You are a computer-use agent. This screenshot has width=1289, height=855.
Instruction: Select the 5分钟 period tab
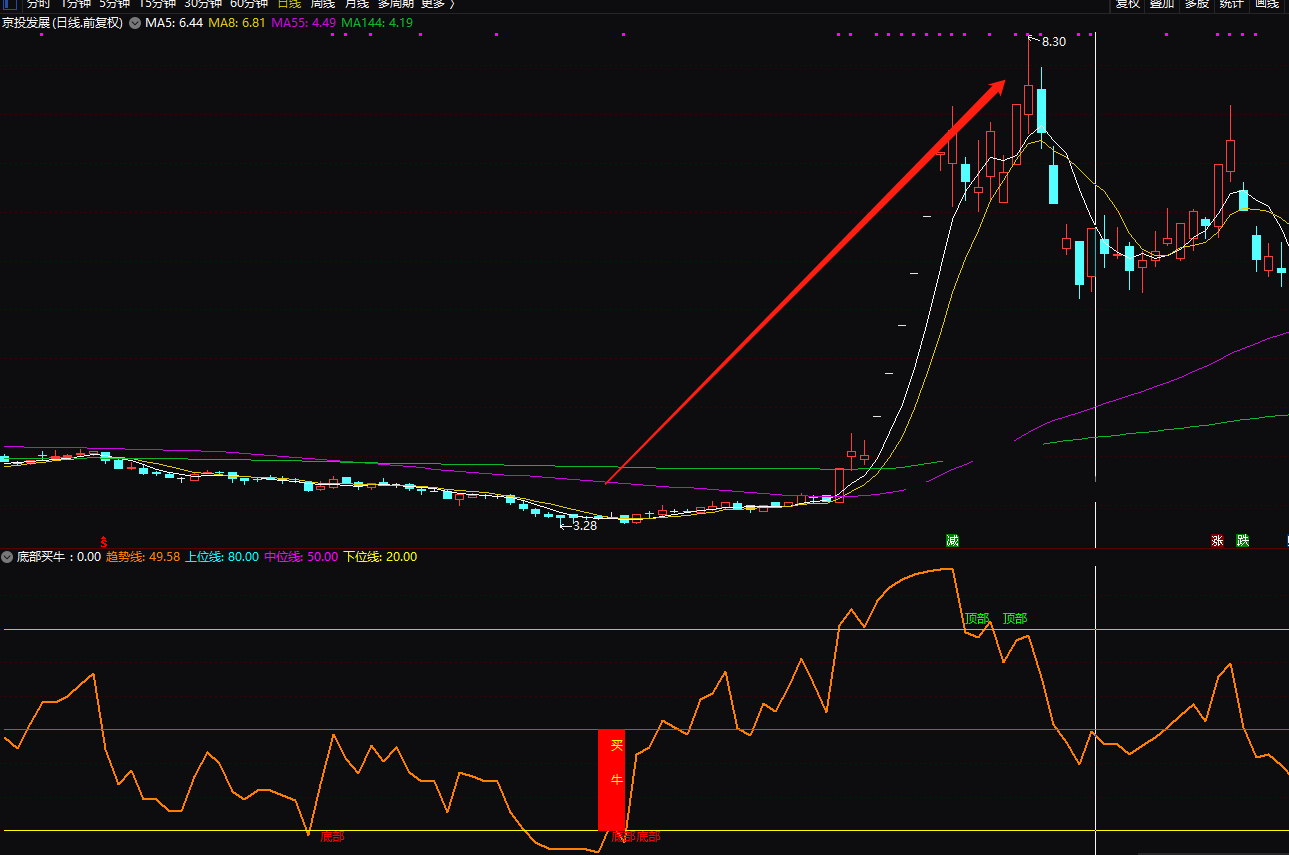coord(114,4)
